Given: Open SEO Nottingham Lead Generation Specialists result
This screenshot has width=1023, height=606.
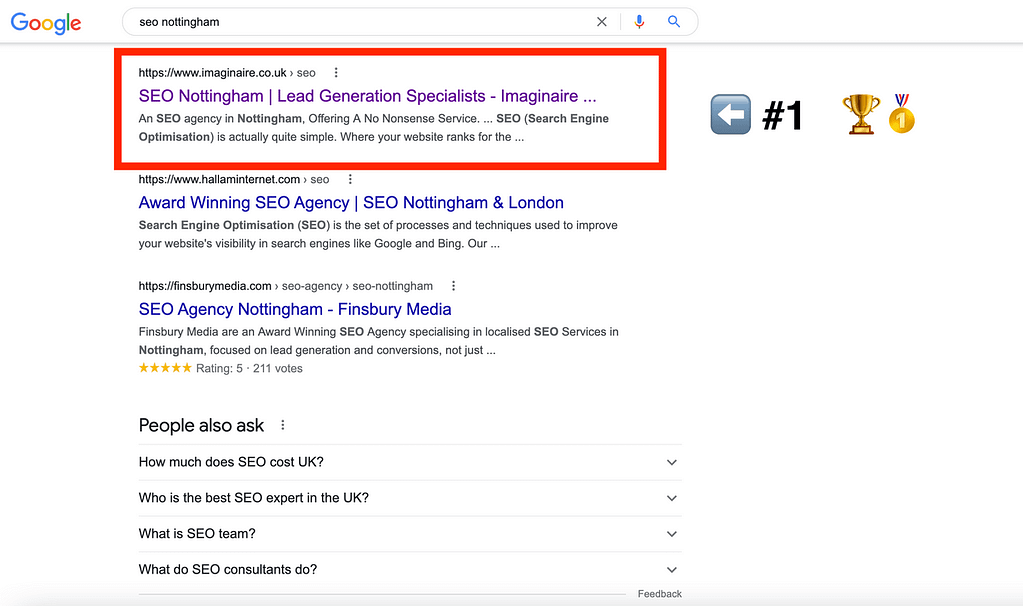Looking at the screenshot, I should pyautogui.click(x=367, y=96).
